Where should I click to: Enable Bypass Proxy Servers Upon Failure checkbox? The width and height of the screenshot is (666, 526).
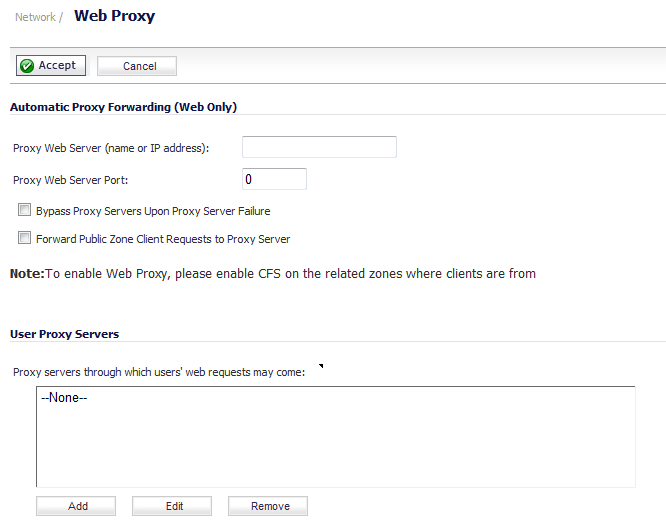pos(24,209)
